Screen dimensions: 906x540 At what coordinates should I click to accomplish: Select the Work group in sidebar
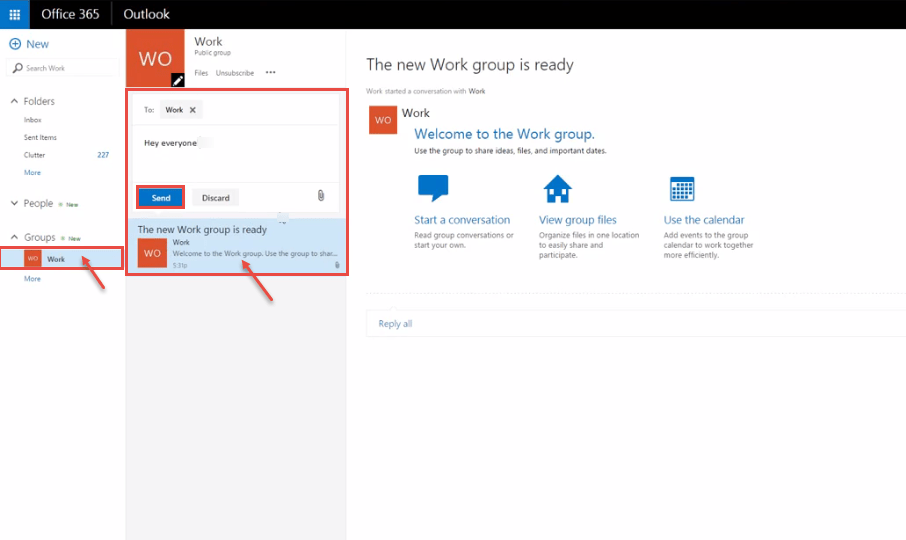(x=62, y=259)
